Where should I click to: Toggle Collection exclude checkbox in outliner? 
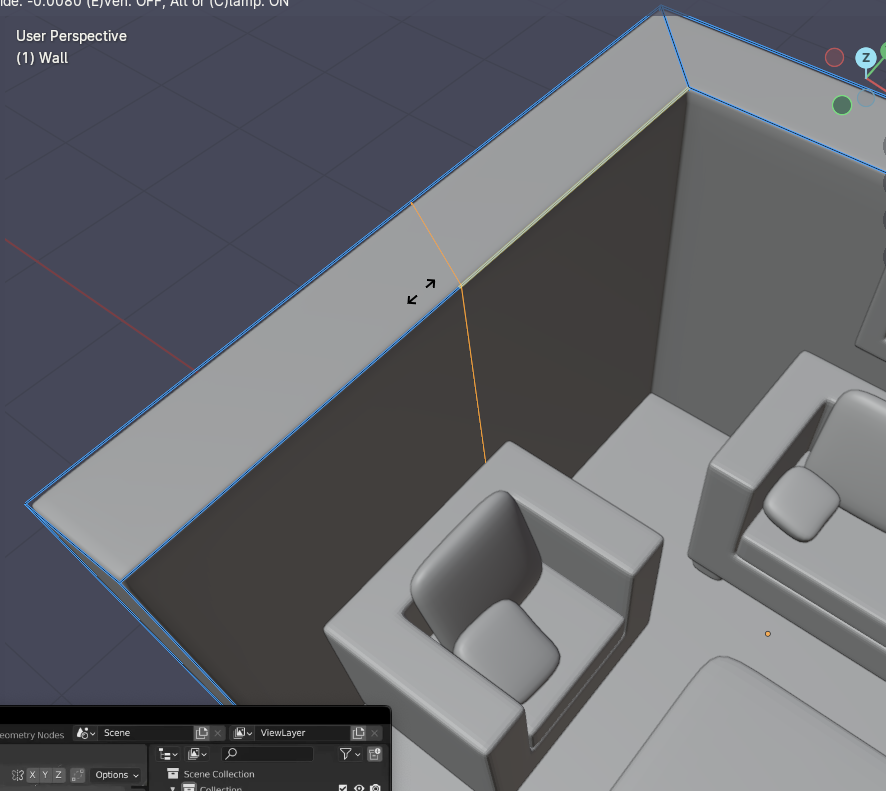tap(343, 788)
